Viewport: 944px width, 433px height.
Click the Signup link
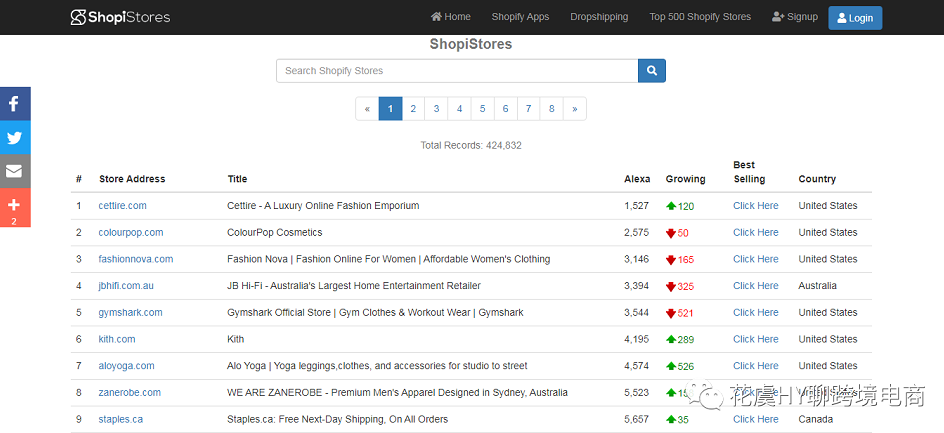click(x=795, y=17)
